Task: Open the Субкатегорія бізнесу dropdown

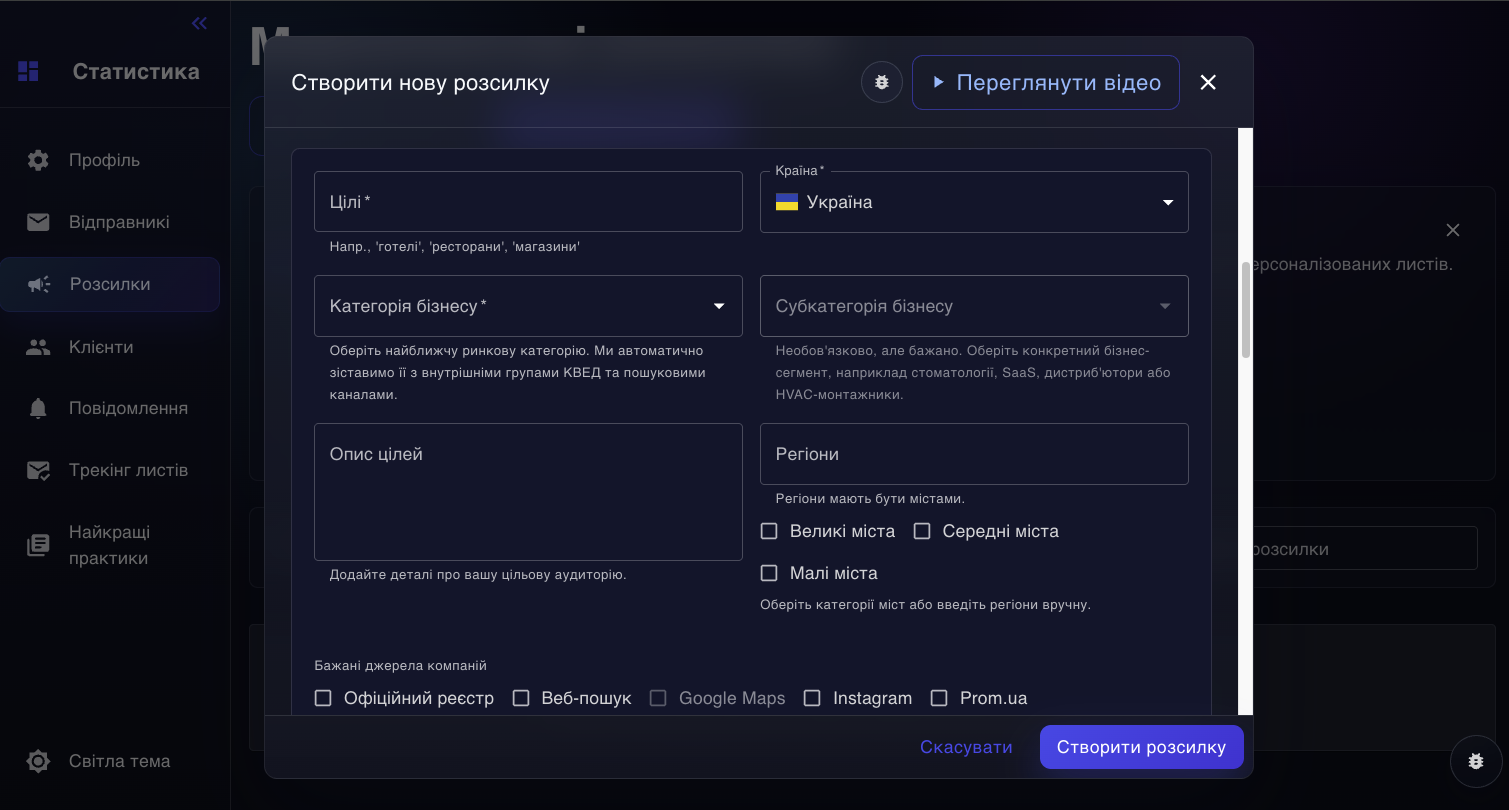Action: point(973,306)
